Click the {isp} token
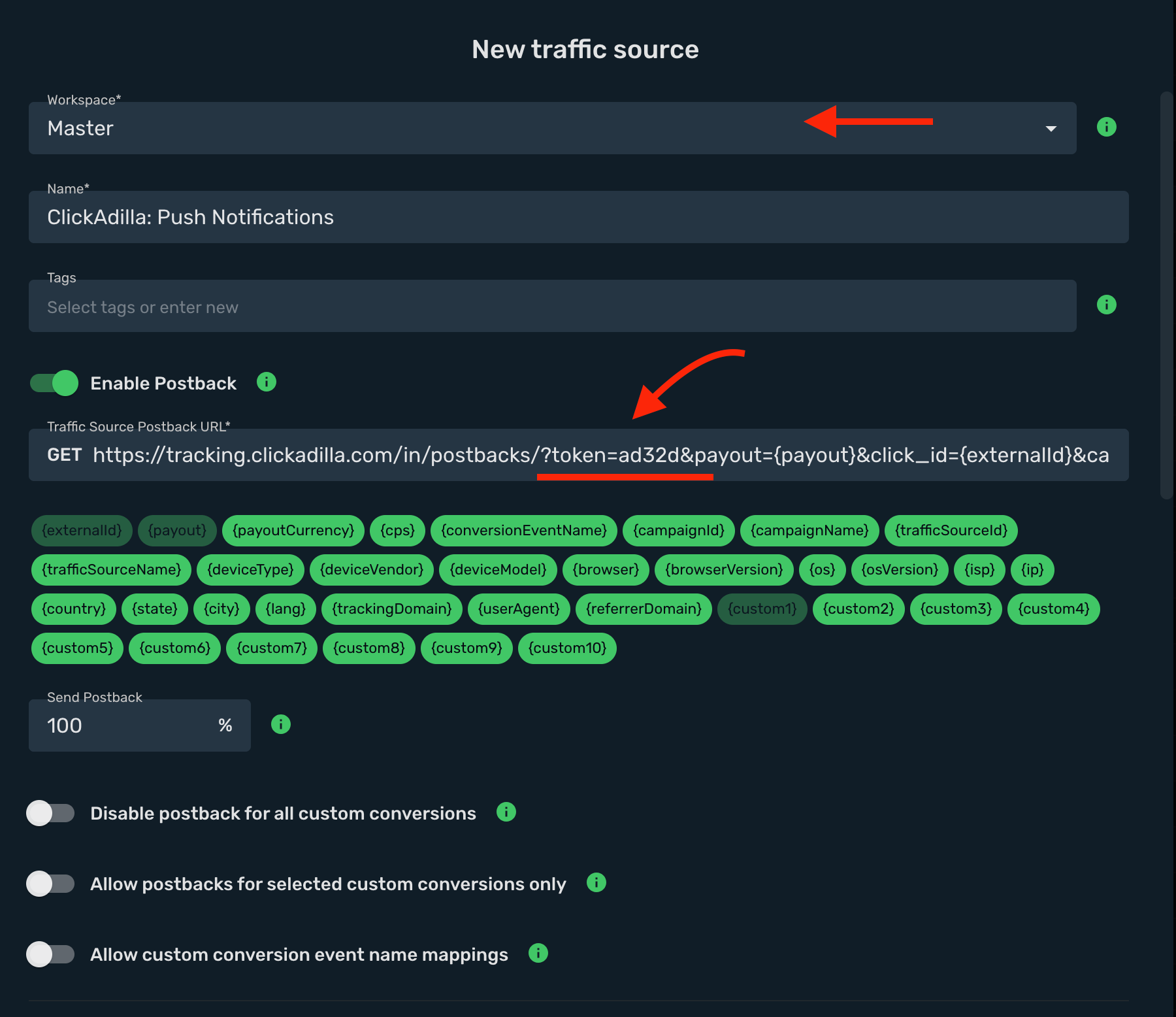Viewport: 1176px width, 1017px height. [x=980, y=570]
